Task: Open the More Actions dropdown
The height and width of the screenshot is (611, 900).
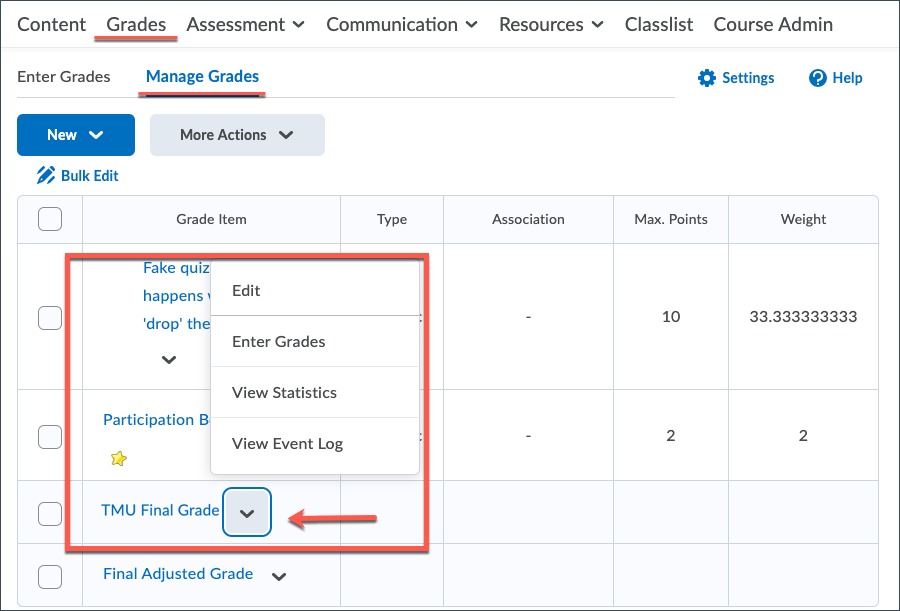Action: click(237, 135)
